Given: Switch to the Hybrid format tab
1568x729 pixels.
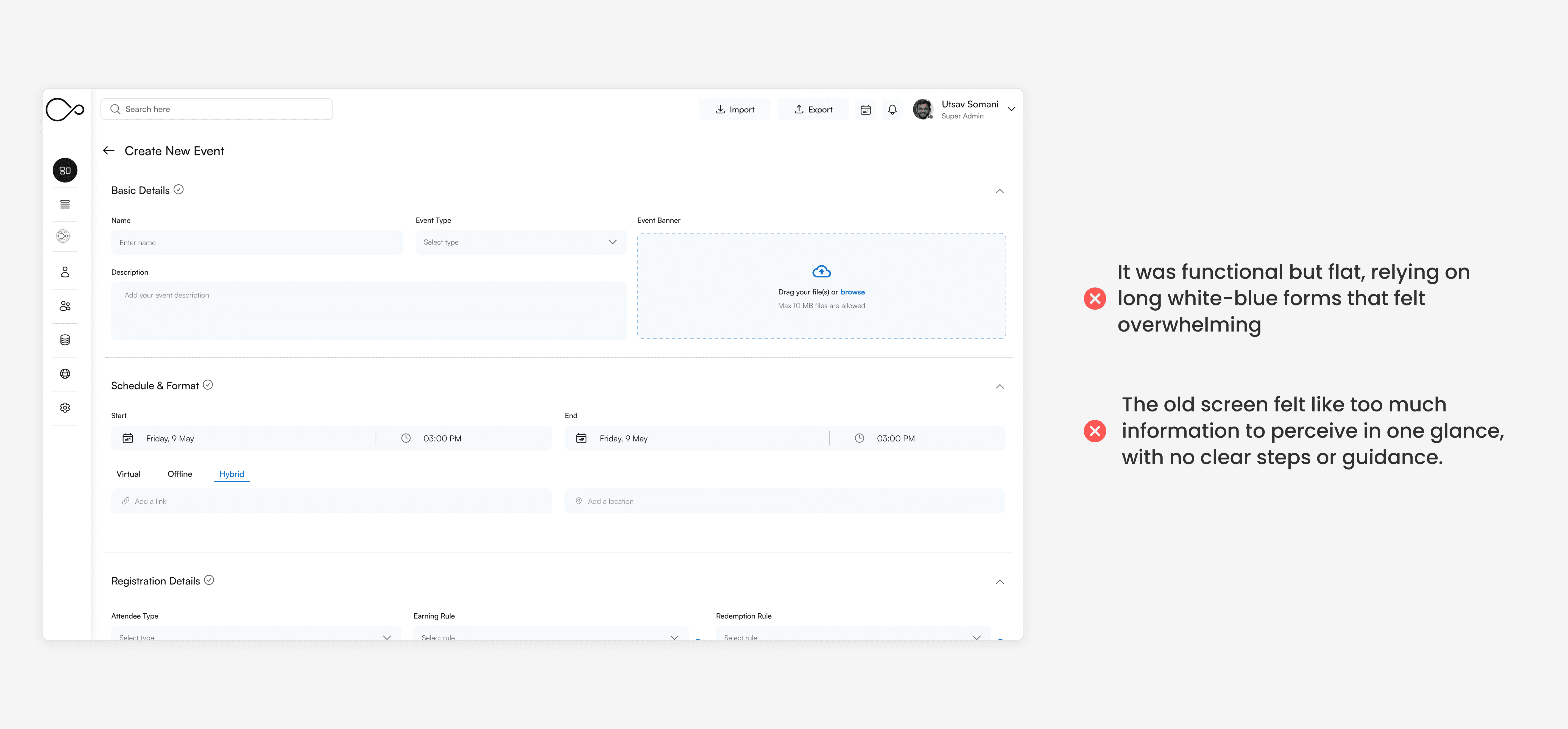Looking at the screenshot, I should 231,474.
